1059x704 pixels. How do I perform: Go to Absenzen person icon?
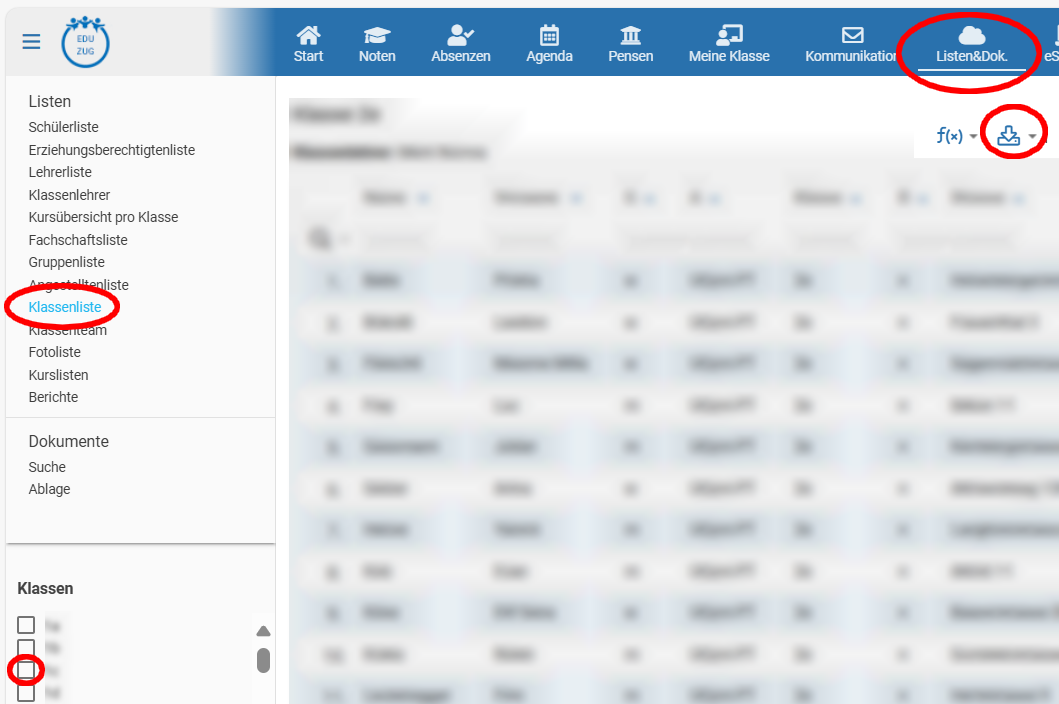tap(461, 36)
